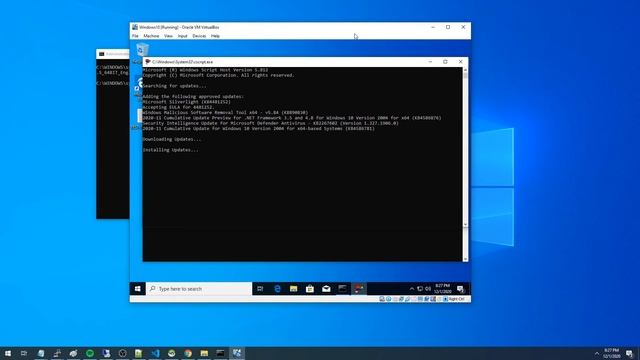Open the host clock and calendar
This screenshot has width=640, height=360.
click(611, 353)
